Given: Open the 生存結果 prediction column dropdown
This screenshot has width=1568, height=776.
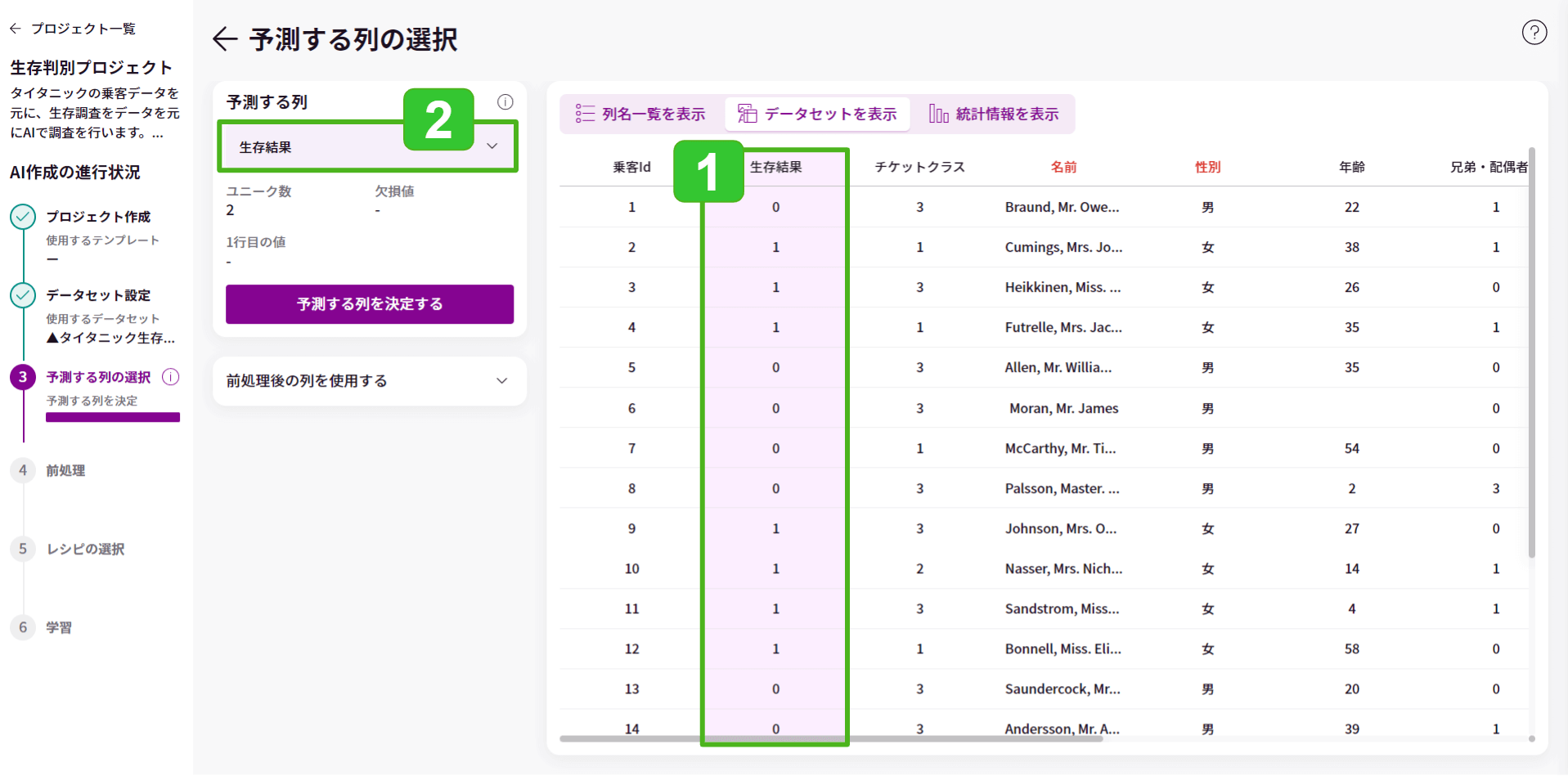Looking at the screenshot, I should coord(368,147).
